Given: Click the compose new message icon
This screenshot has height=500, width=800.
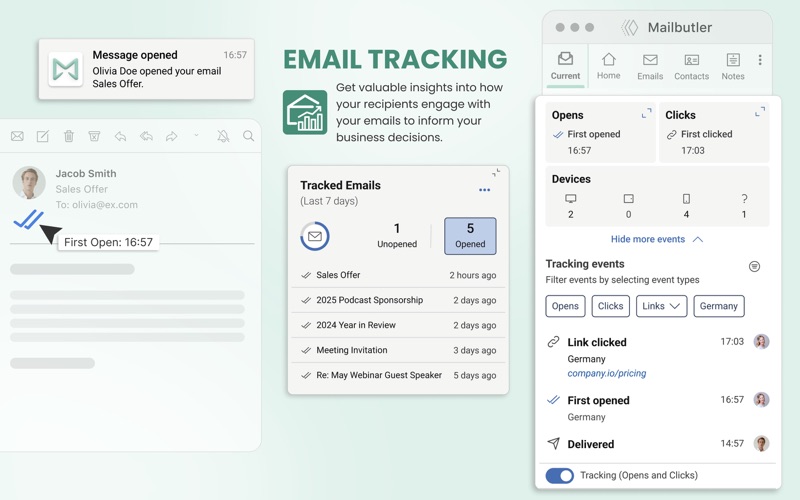Looking at the screenshot, I should [43, 136].
